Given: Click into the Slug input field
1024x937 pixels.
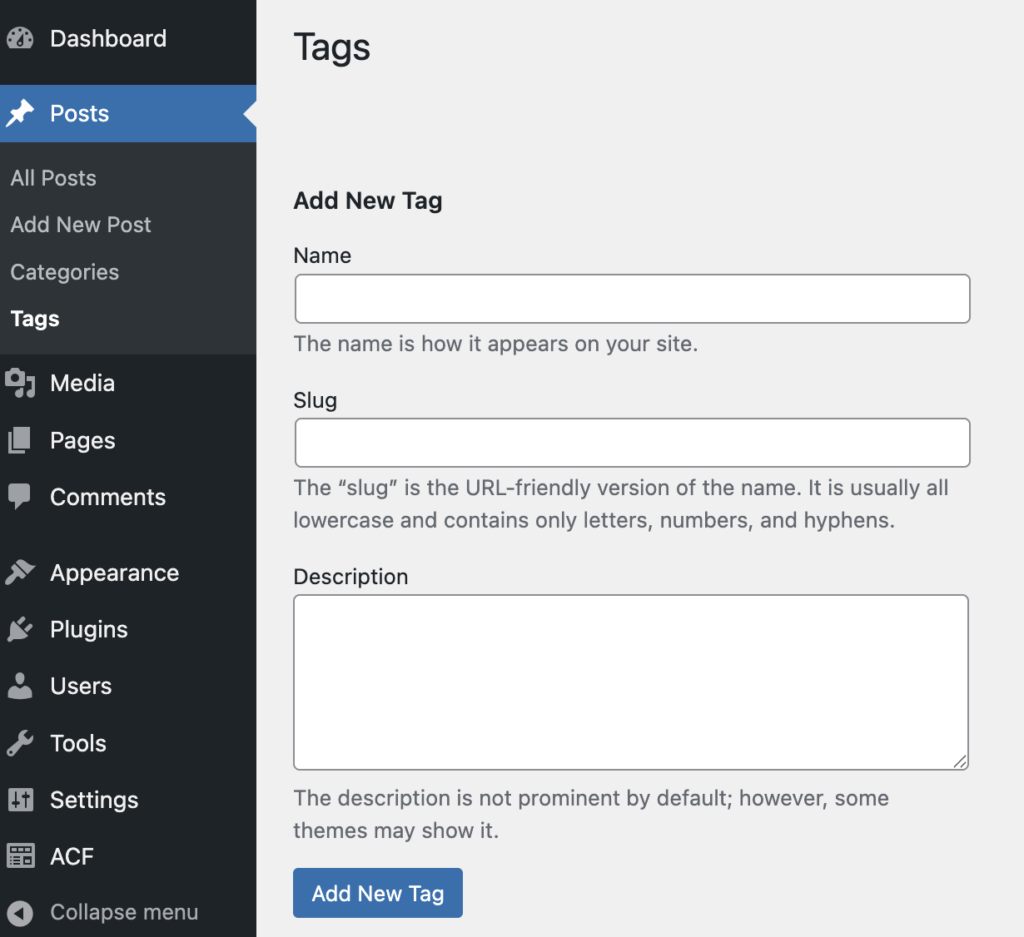Looking at the screenshot, I should [x=632, y=443].
